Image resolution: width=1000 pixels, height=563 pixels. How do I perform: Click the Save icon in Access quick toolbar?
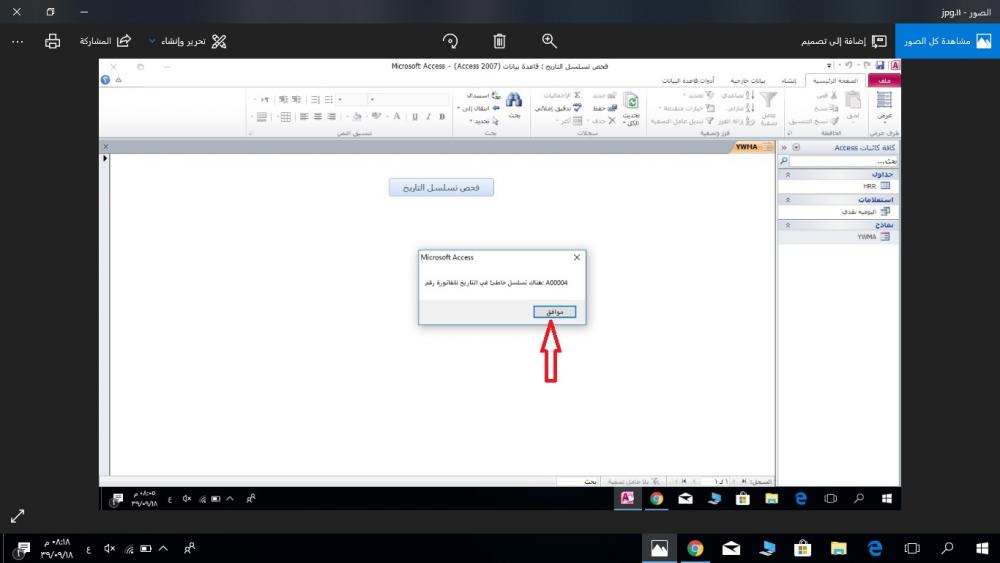coord(880,65)
